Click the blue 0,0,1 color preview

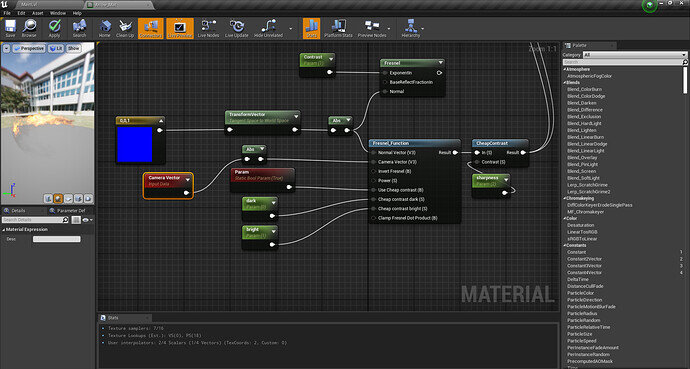click(x=135, y=144)
